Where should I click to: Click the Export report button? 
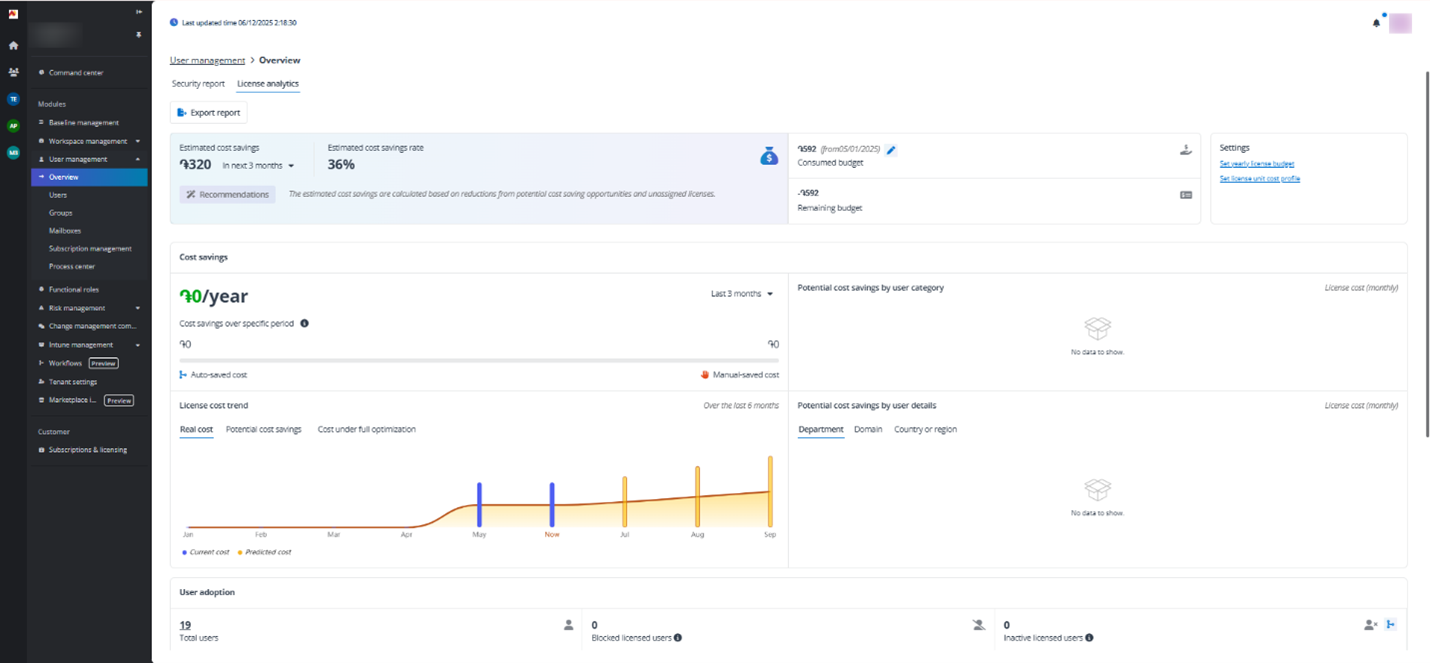point(208,113)
